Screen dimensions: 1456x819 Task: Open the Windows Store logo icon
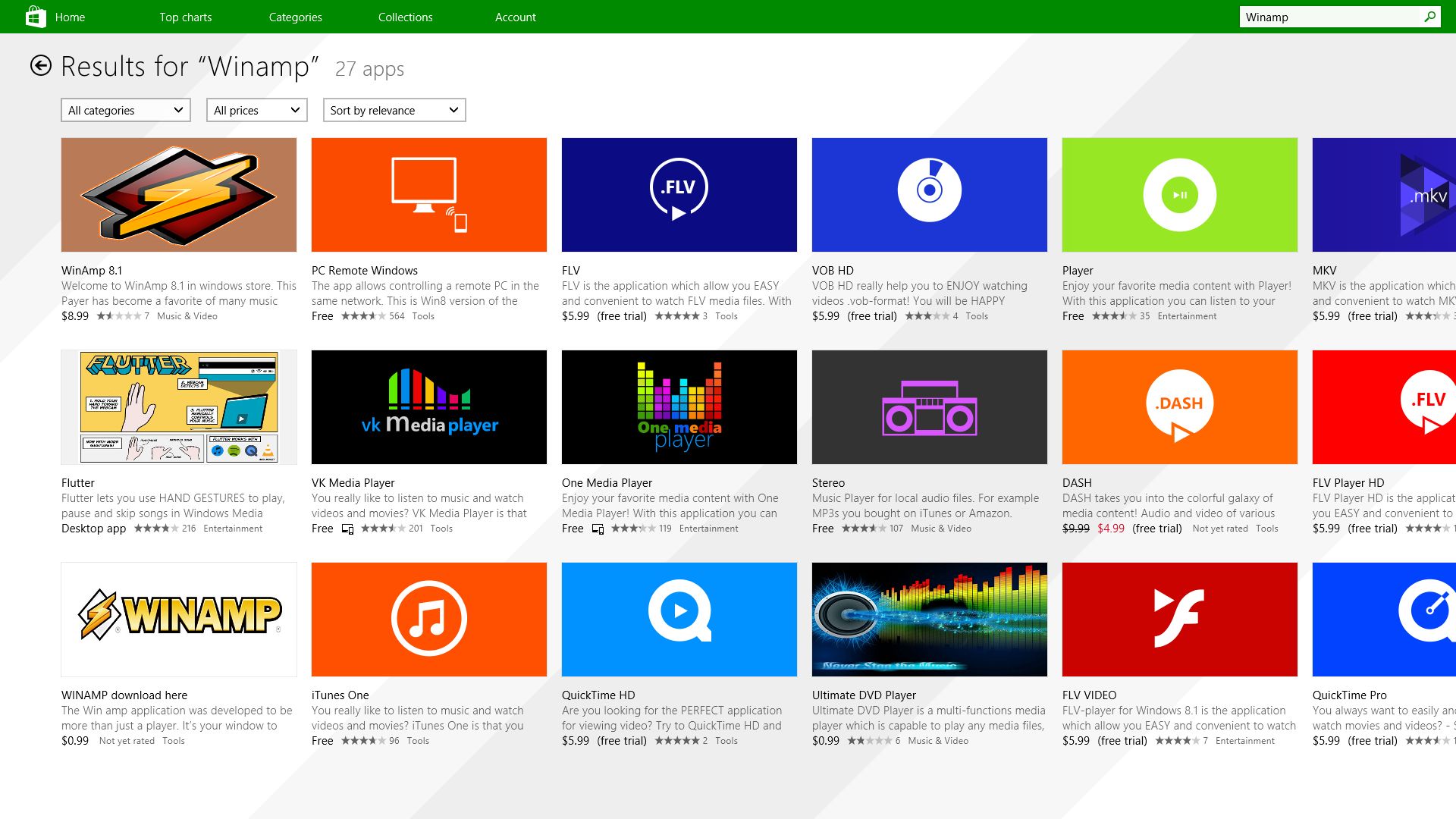point(35,17)
